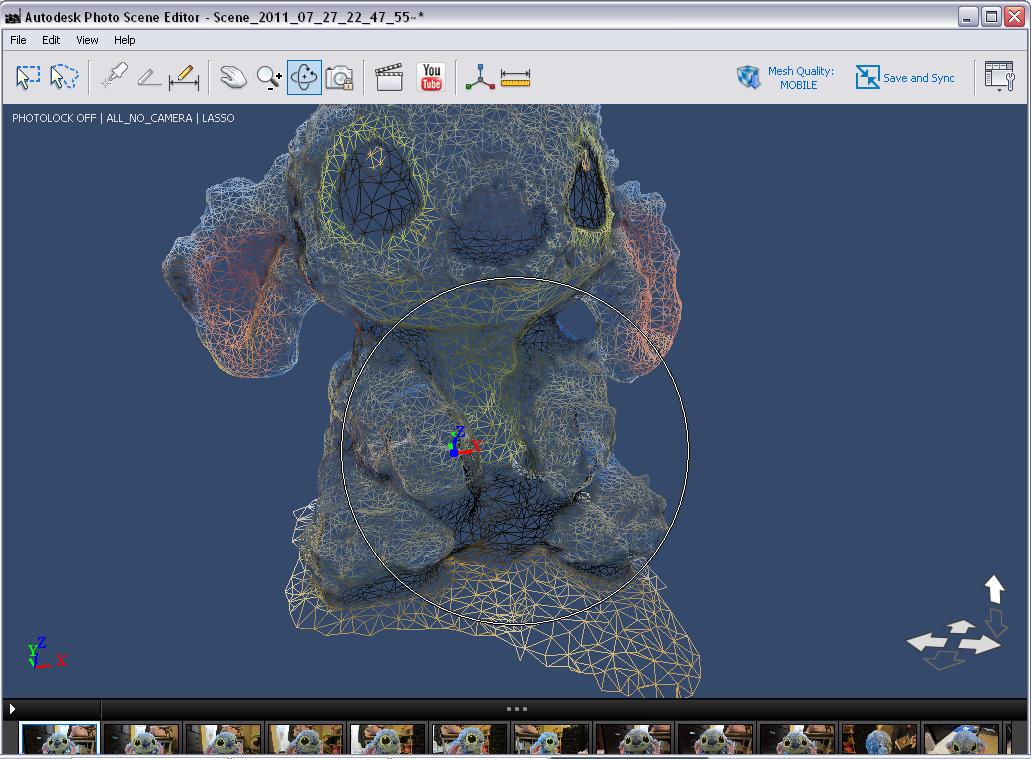Click the YouTube upload icon
Viewport: 1031px width, 759px height.
point(431,77)
